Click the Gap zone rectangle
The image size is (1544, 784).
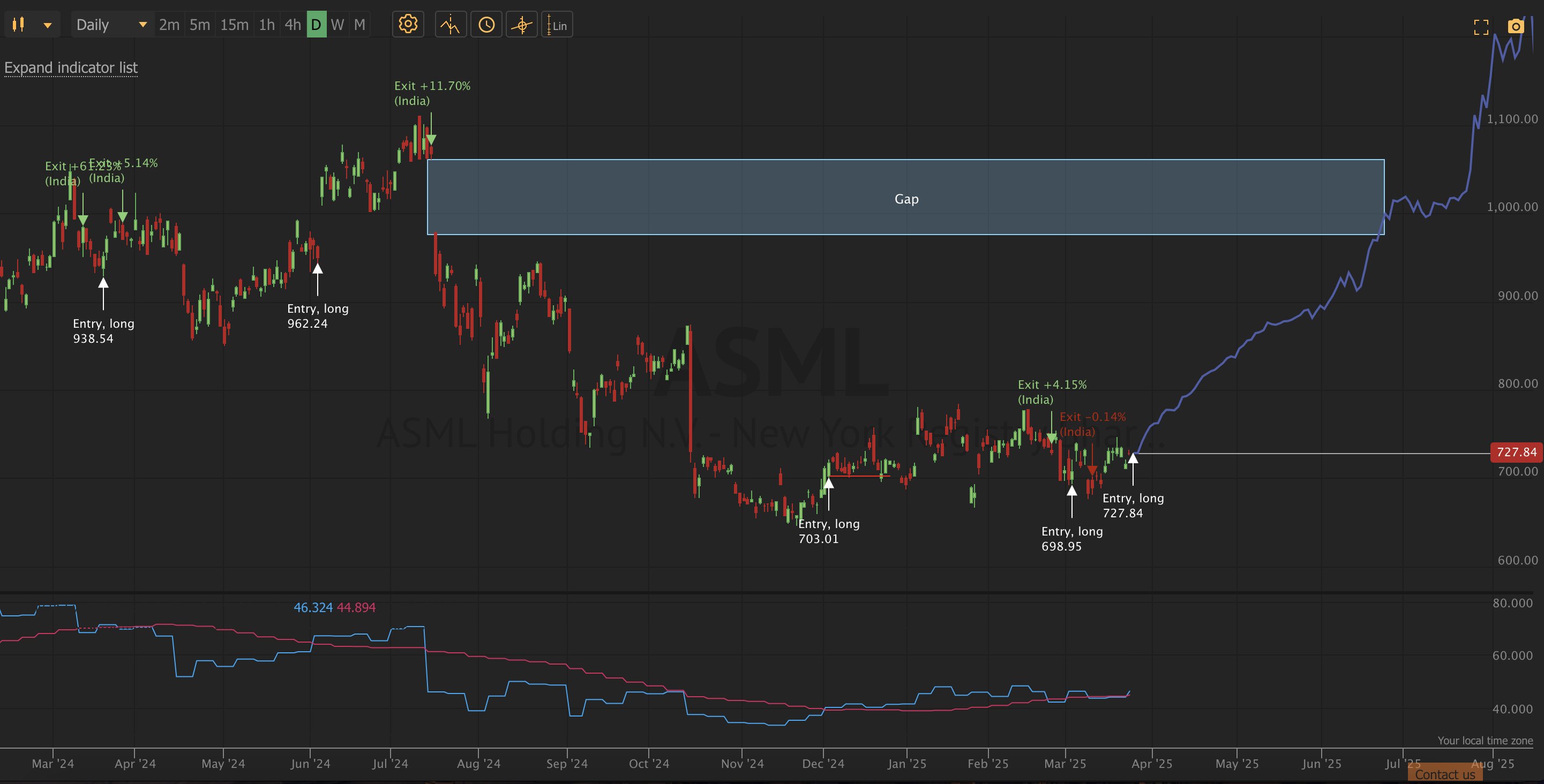(x=905, y=198)
